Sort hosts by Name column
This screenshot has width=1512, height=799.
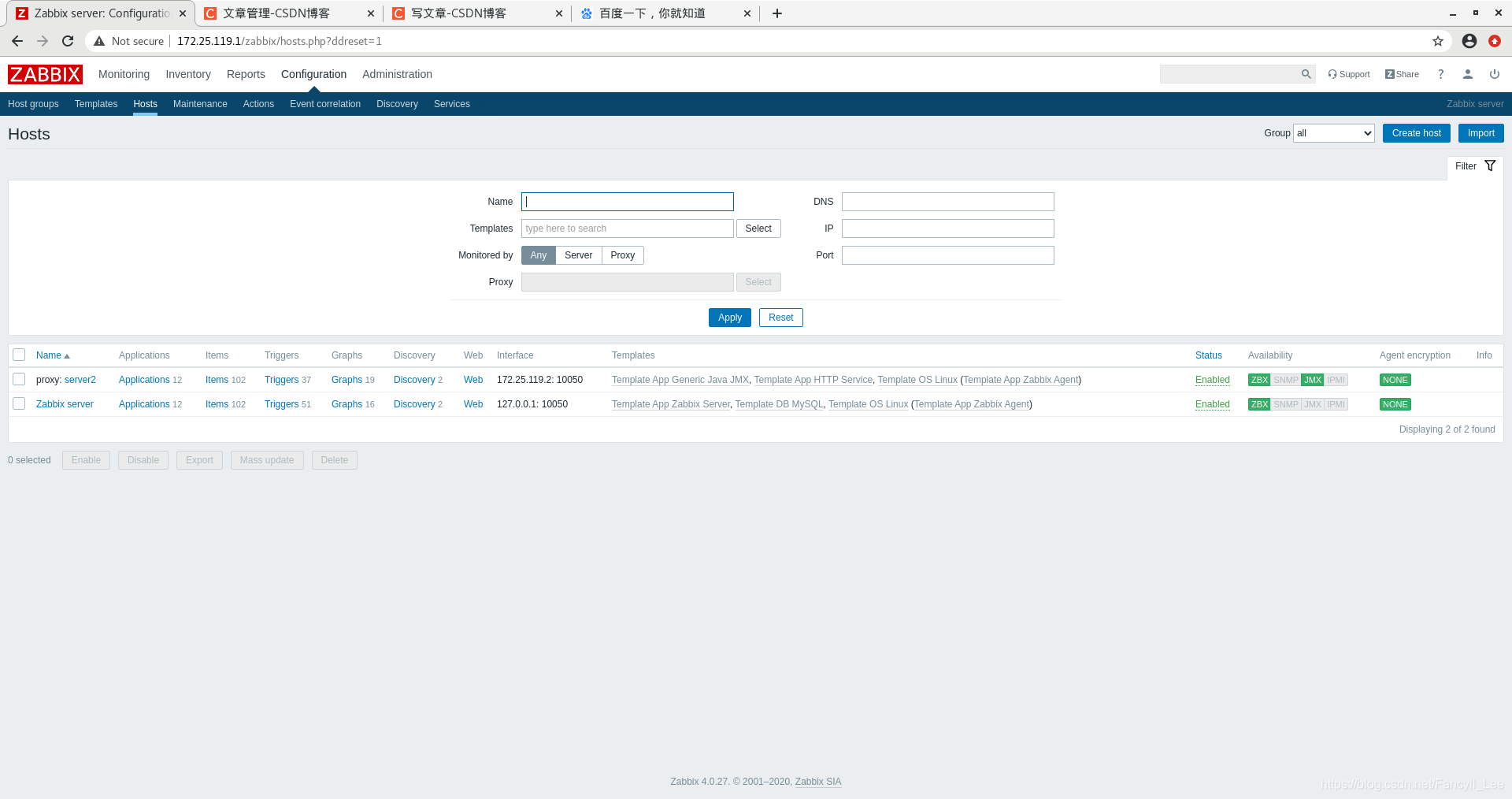tap(53, 355)
